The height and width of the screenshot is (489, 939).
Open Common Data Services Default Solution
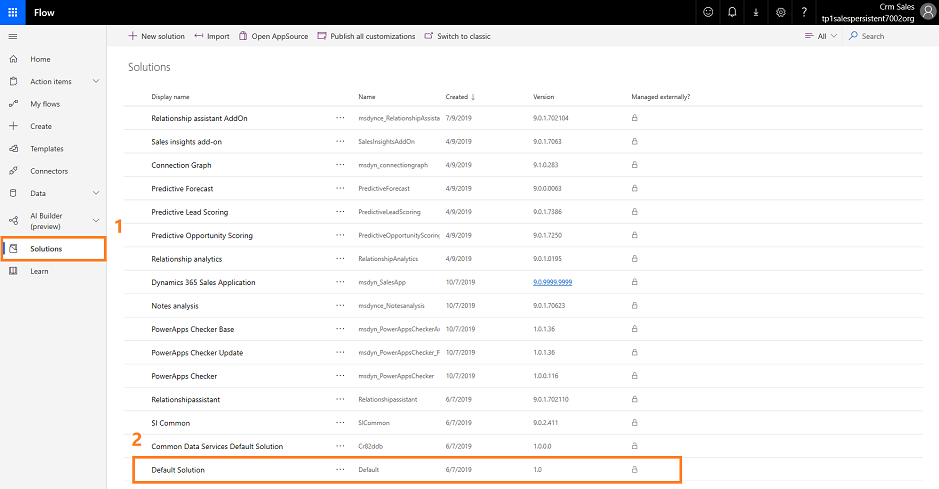[217, 447]
